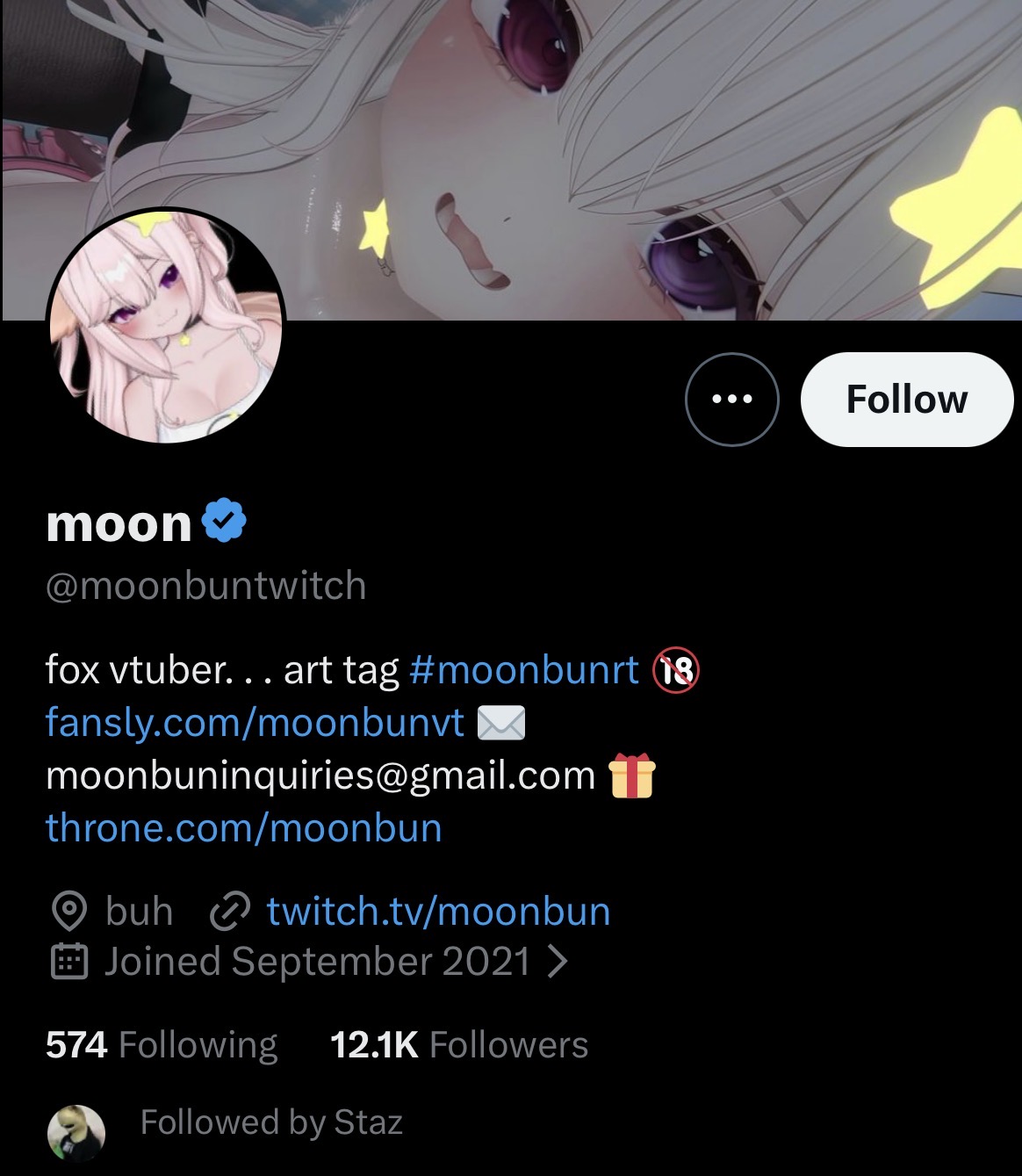
Task: Open the round profile picture
Action: pyautogui.click(x=166, y=325)
